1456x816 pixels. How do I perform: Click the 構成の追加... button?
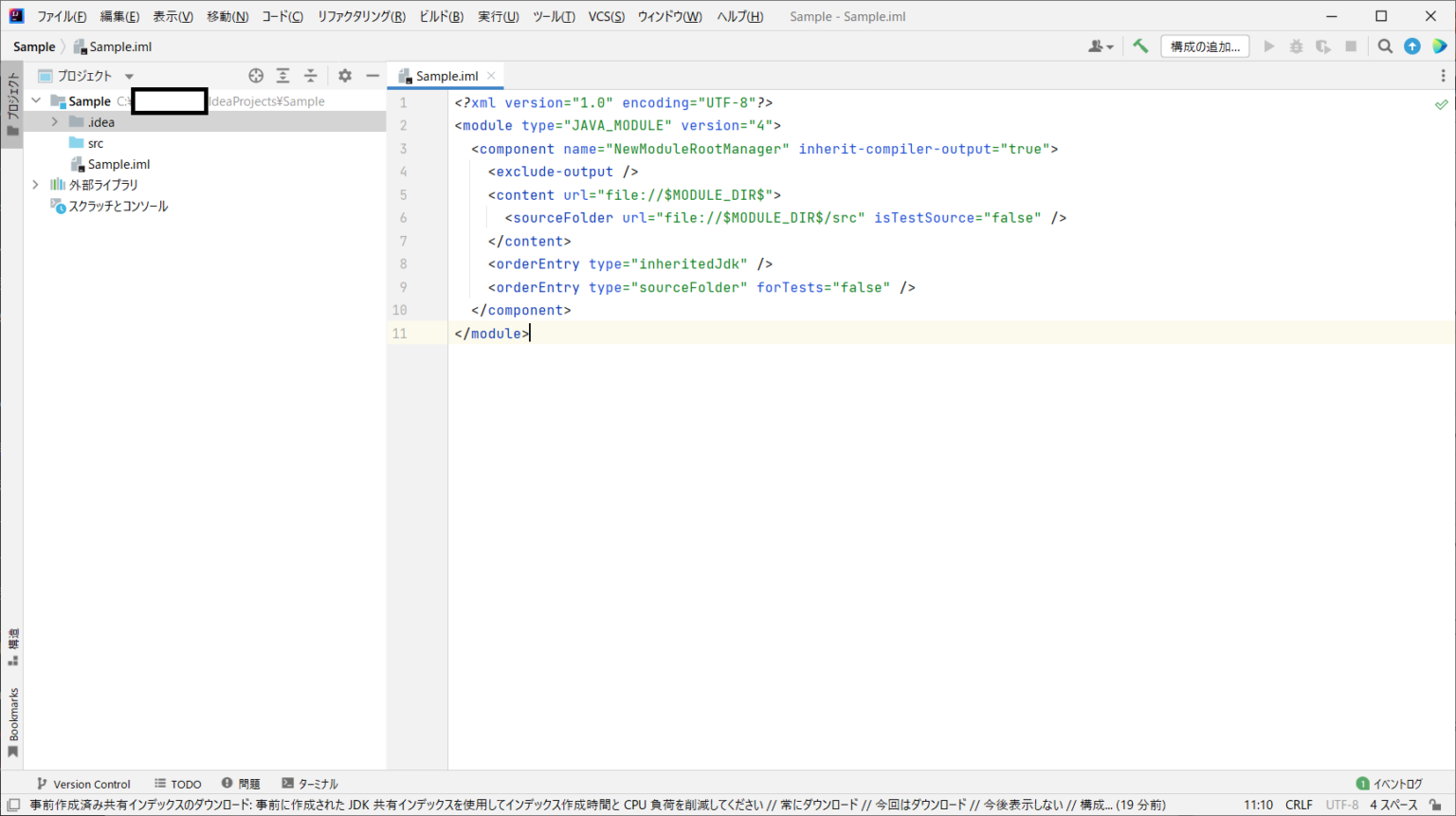click(1204, 46)
